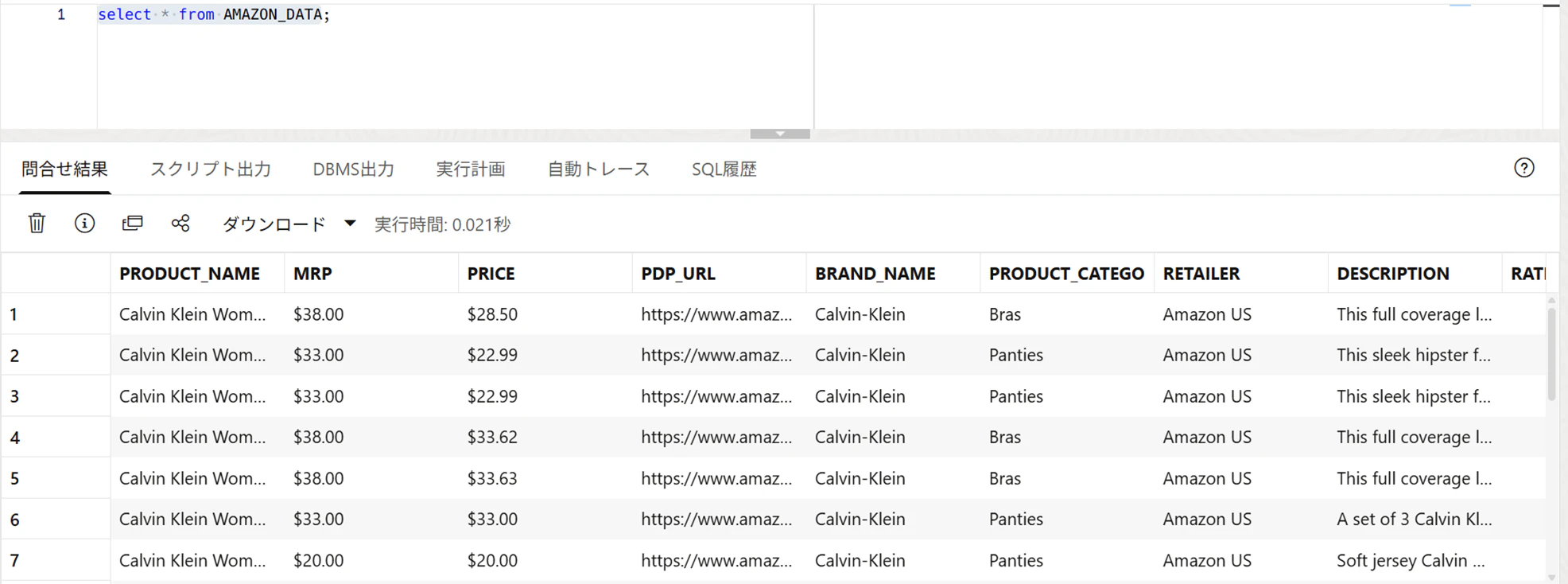1568x584 pixels.
Task: Click the Panties category cell in row 2
Action: [1067, 355]
